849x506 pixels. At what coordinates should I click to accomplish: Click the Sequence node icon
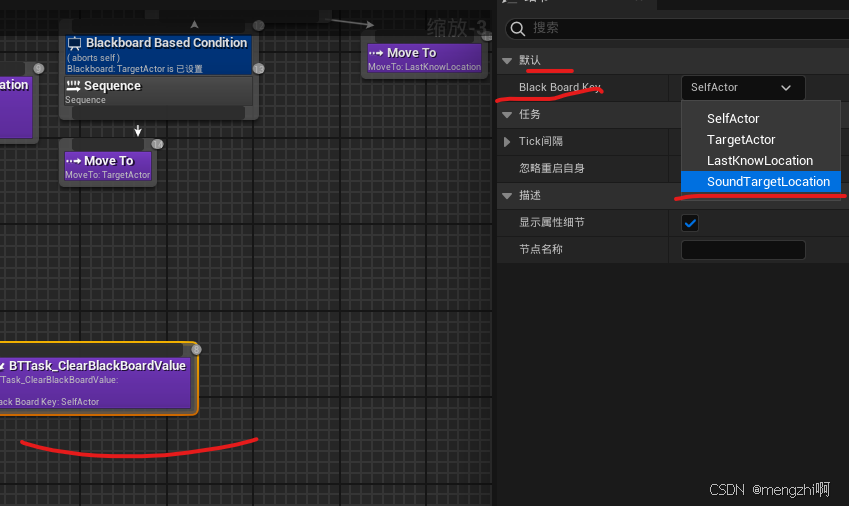pyautogui.click(x=73, y=86)
